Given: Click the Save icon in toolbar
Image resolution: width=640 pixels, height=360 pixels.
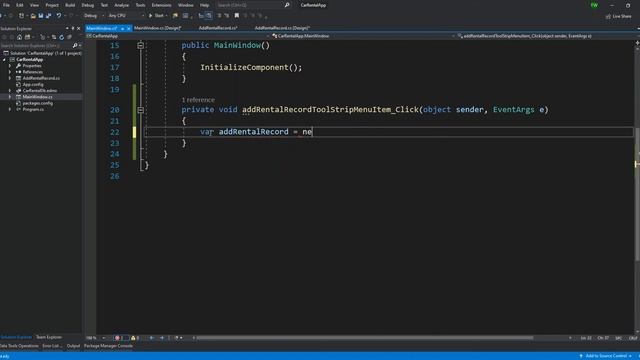Looking at the screenshot, I should [40, 16].
